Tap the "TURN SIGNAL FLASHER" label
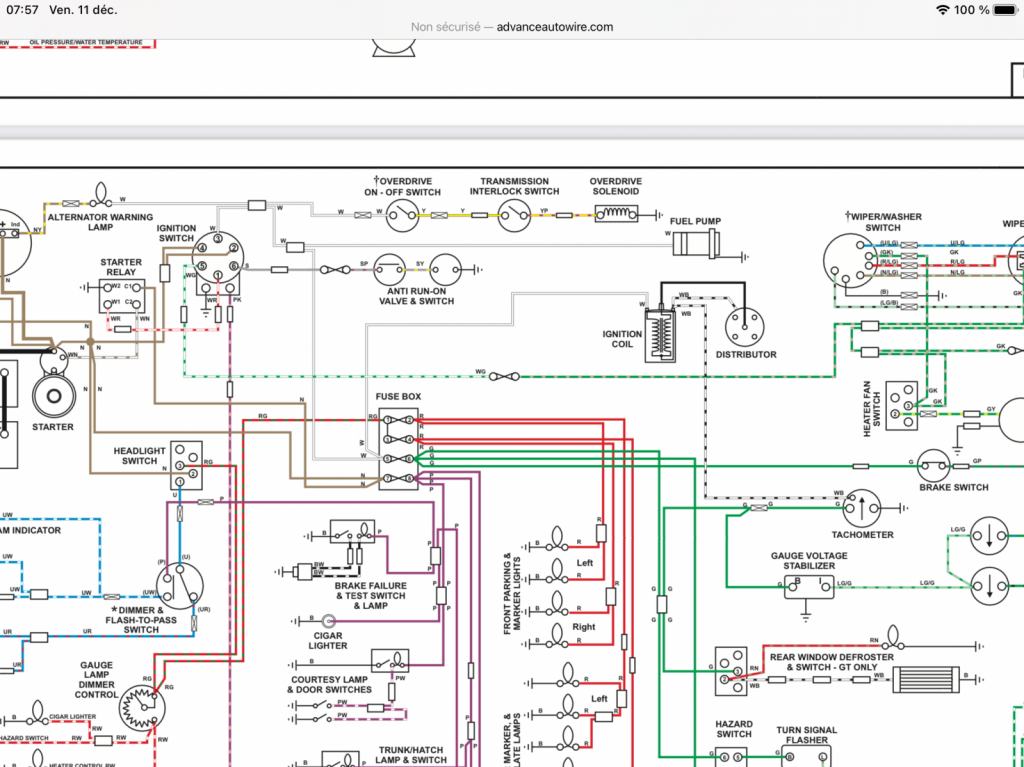This screenshot has height=767, width=1024. point(807,735)
